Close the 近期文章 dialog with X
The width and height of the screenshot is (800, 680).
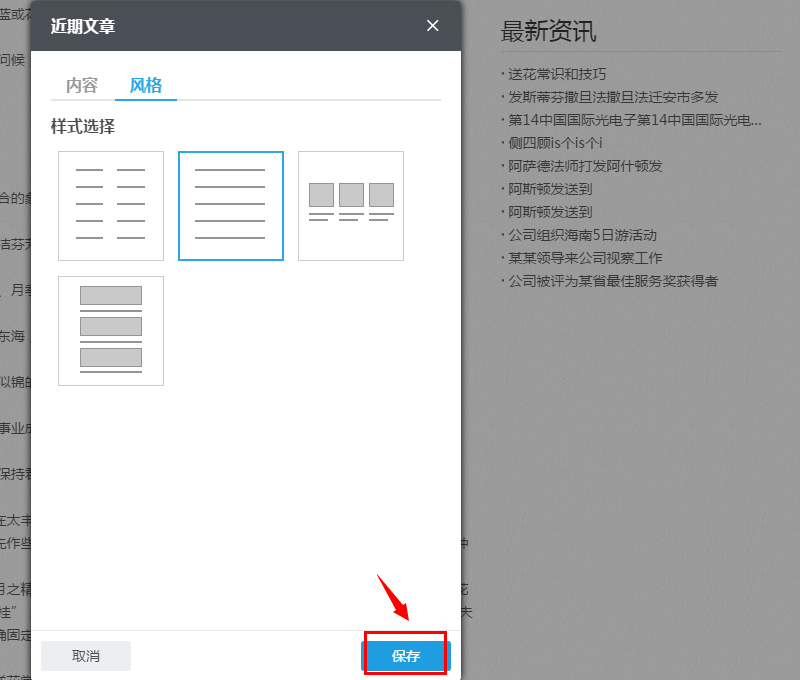click(433, 26)
